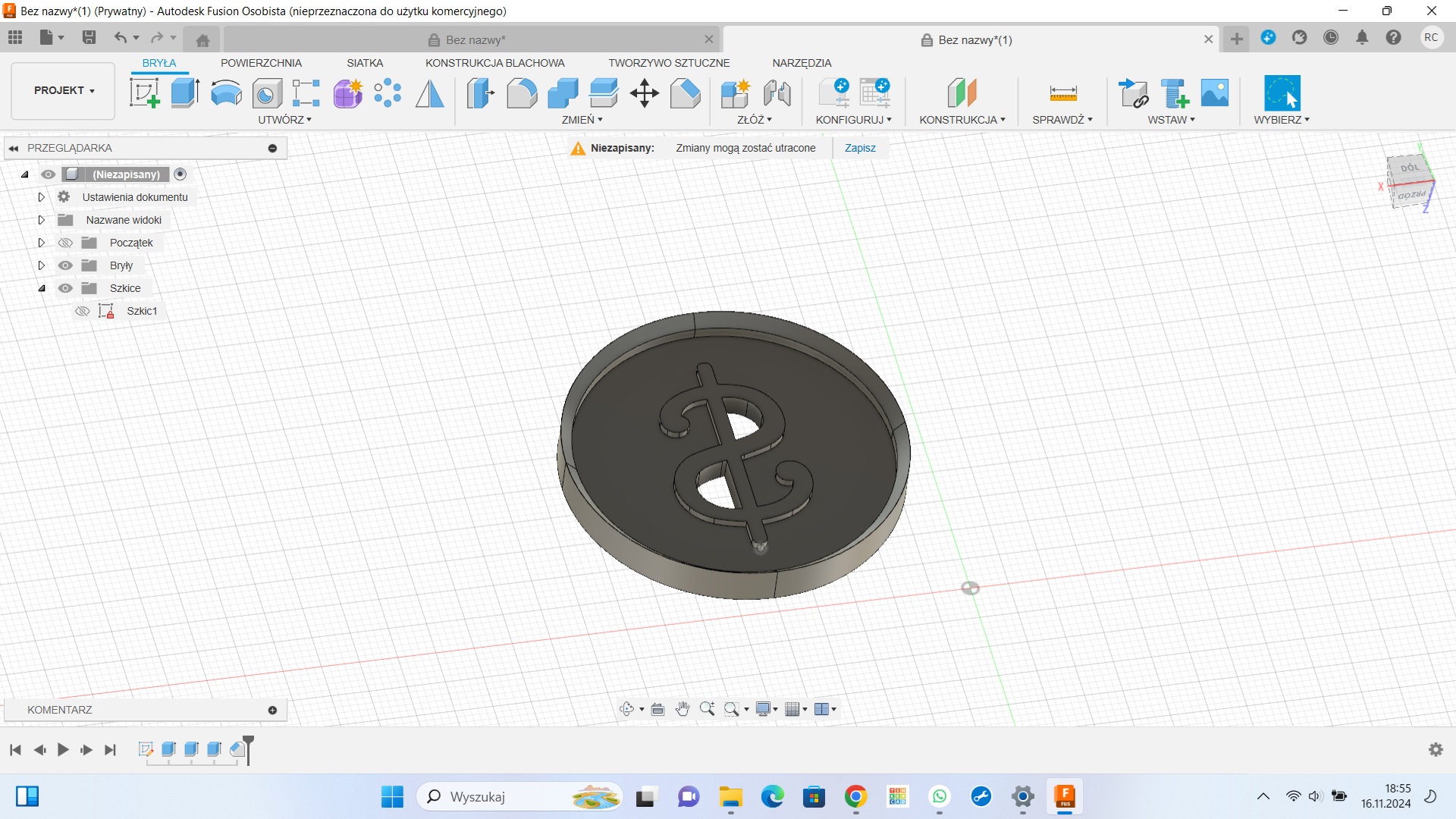Select the Move/Copy cross-arrow tool
This screenshot has width=1456, height=819.
[644, 93]
